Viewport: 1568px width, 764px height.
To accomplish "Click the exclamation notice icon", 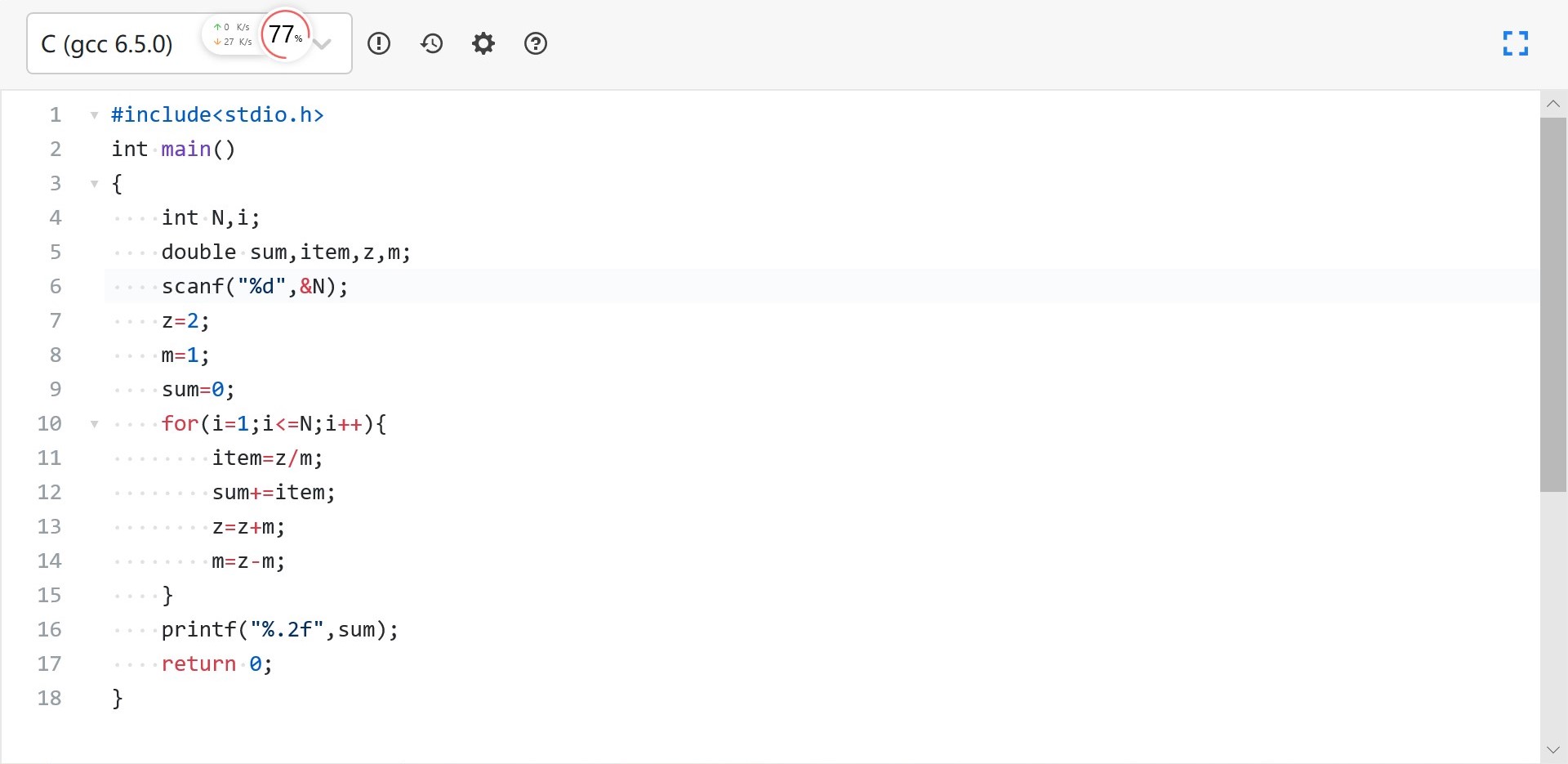I will tap(379, 43).
